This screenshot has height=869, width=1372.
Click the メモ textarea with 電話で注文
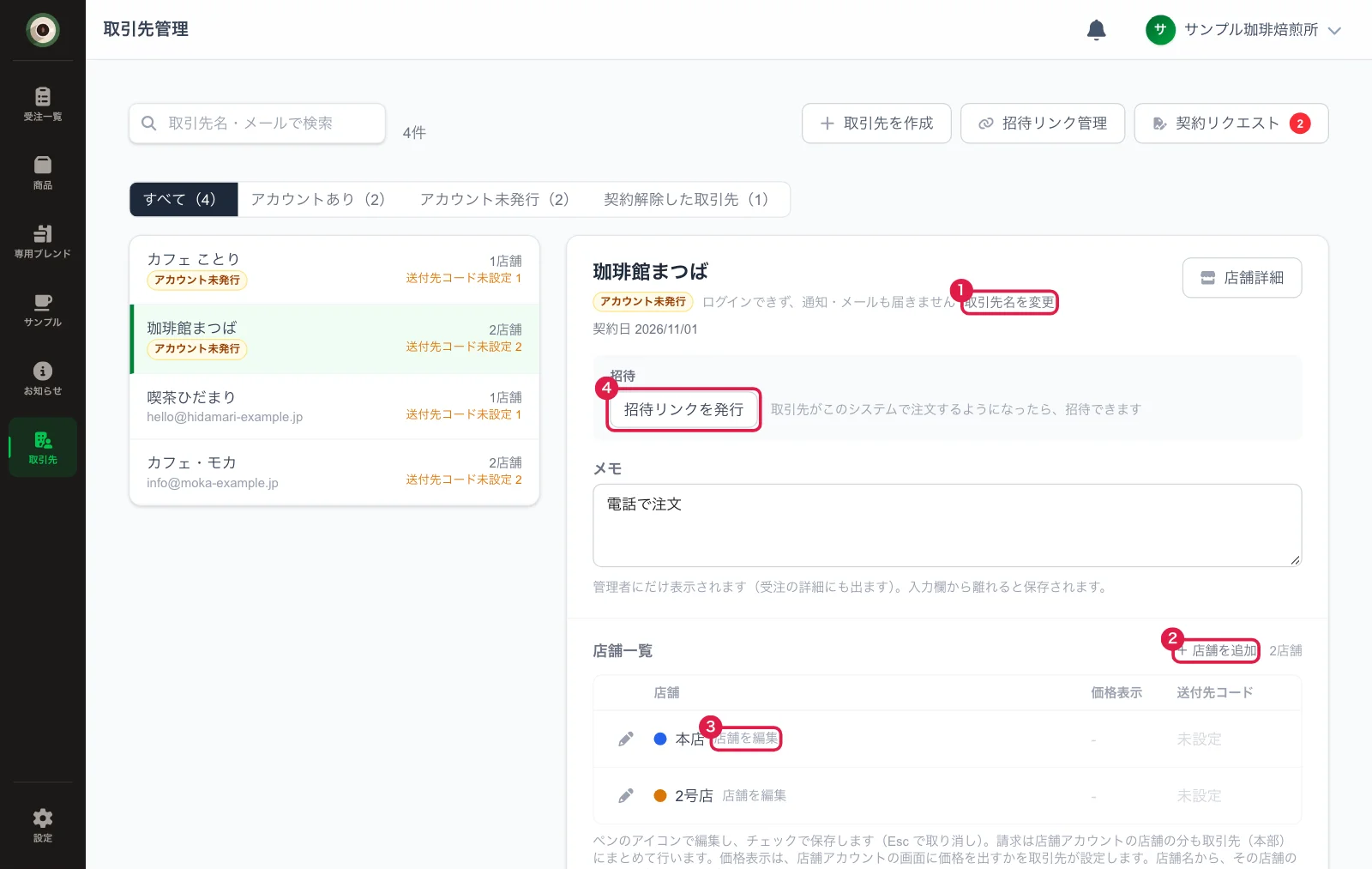[x=948, y=525]
